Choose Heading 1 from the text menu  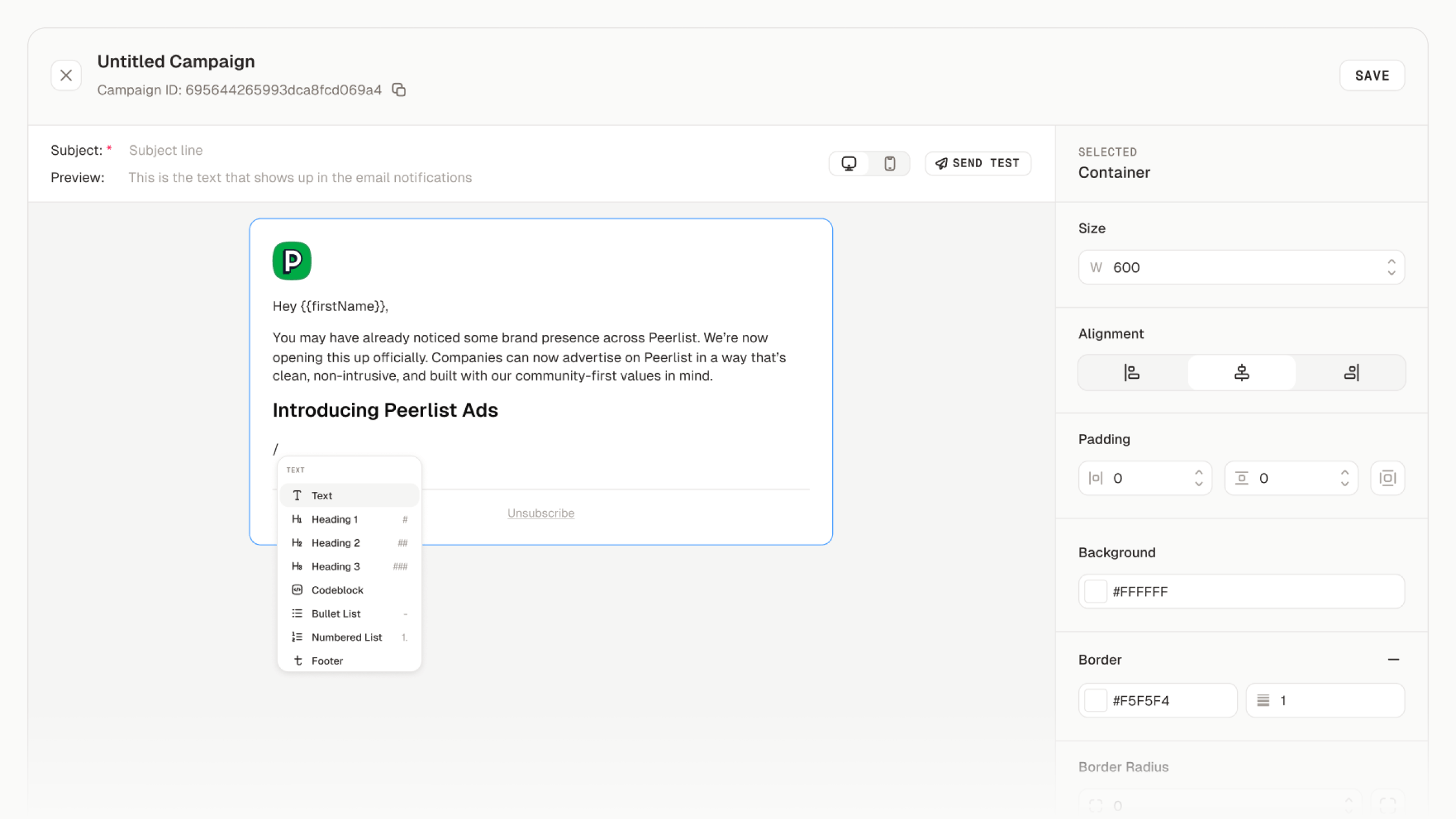(334, 519)
